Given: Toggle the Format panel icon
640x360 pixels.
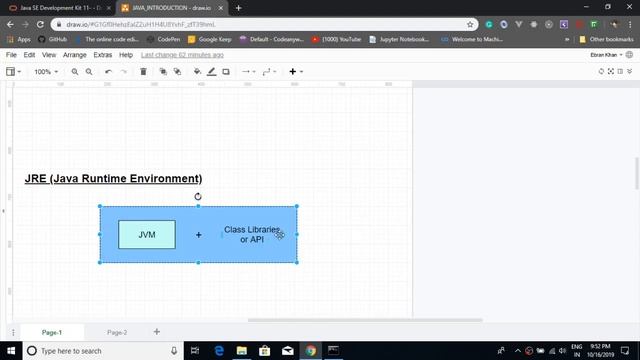Looking at the screenshot, I should 620,71.
